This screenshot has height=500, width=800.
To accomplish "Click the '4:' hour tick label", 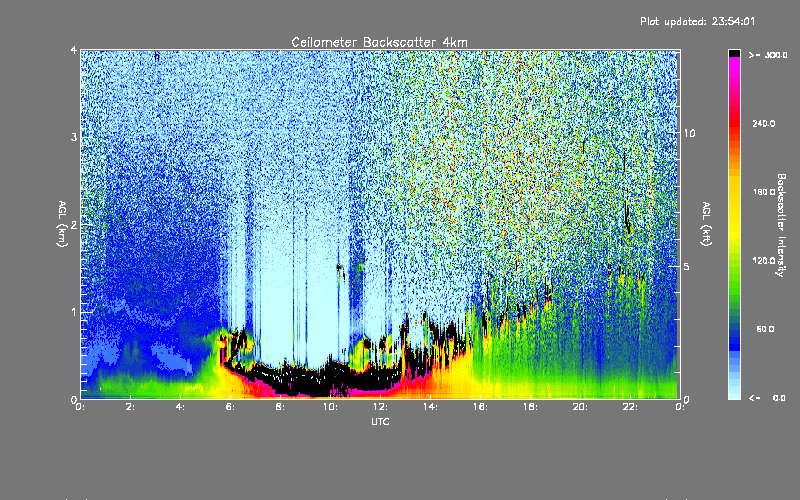I will pyautogui.click(x=180, y=407).
